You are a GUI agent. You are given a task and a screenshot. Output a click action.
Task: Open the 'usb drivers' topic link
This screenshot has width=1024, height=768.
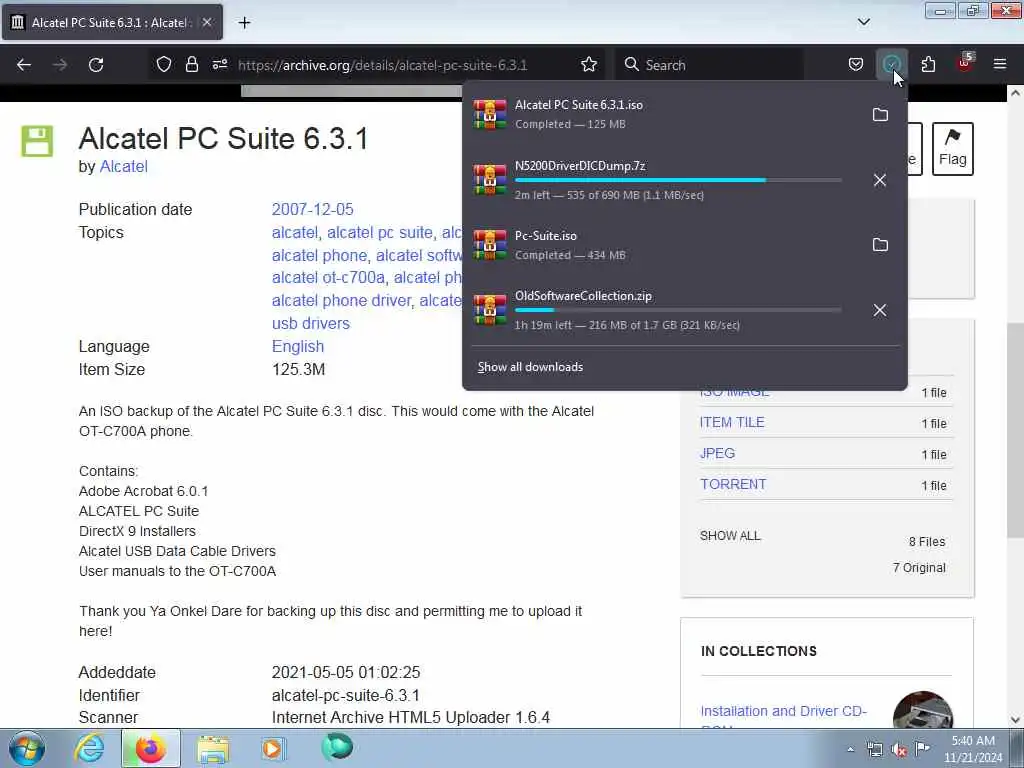(311, 323)
